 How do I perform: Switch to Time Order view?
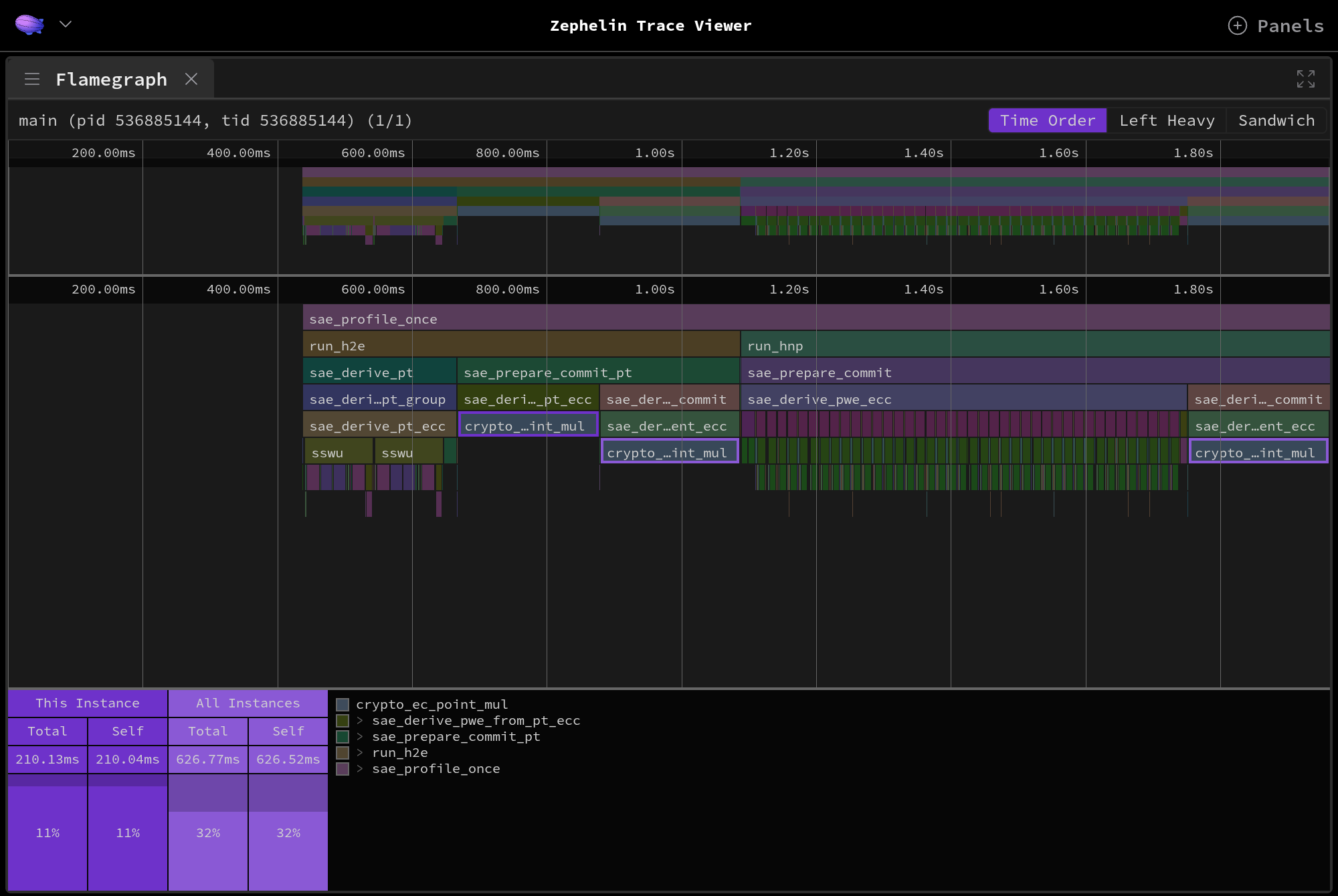1048,120
